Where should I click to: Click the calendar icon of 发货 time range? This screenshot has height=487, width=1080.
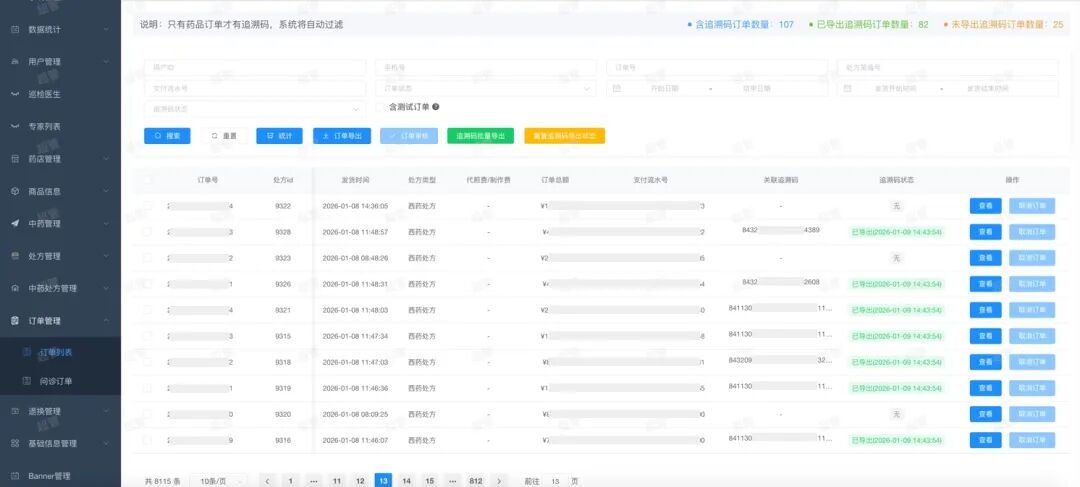click(x=847, y=89)
